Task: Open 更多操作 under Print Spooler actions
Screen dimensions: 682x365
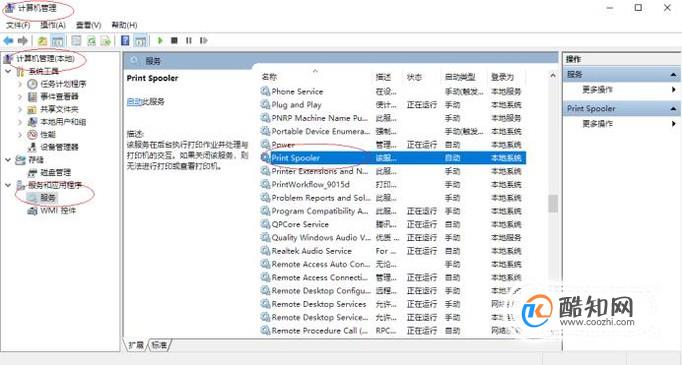Action: (598, 124)
